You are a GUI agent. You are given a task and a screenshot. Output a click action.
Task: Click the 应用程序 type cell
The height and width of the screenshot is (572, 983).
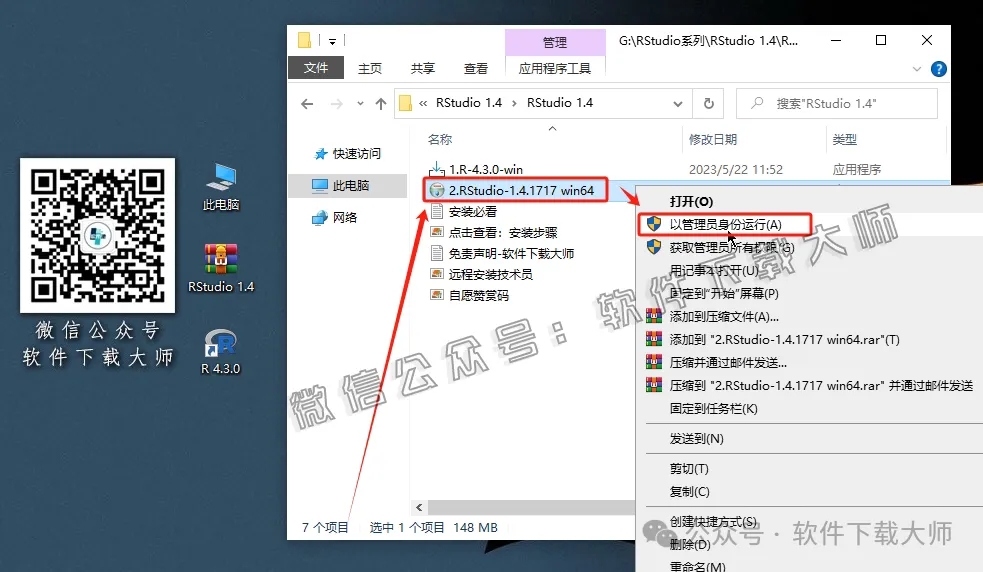[x=856, y=169]
